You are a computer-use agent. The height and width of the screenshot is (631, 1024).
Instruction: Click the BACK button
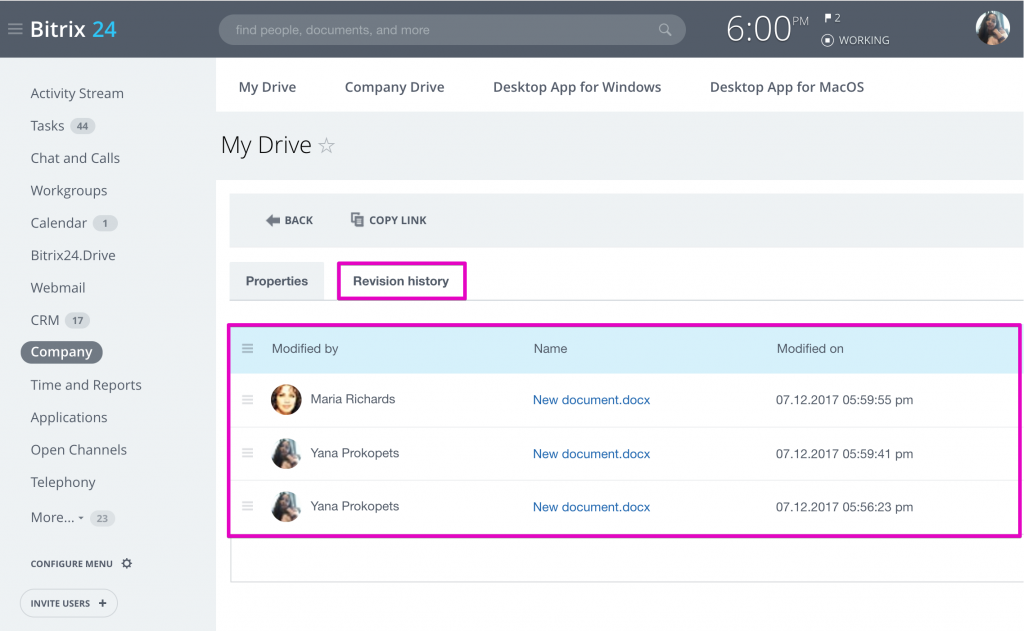pyautogui.click(x=289, y=220)
